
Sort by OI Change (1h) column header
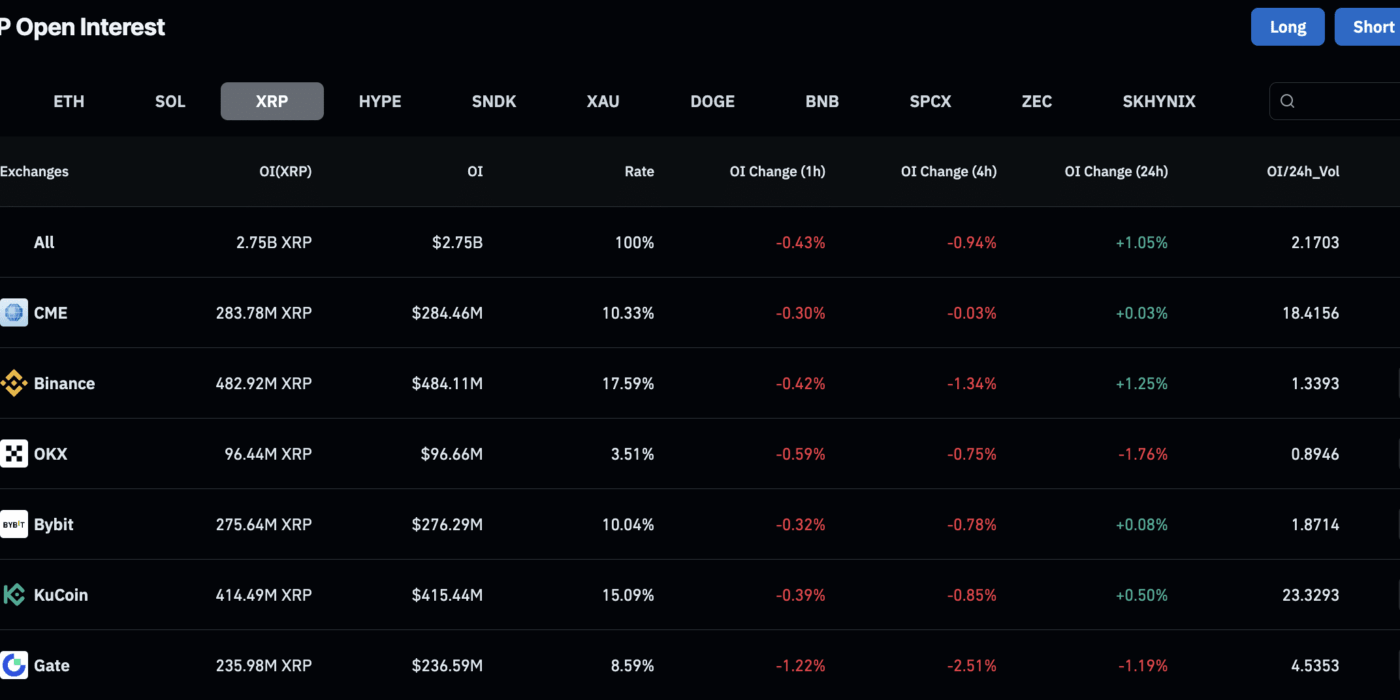777,171
